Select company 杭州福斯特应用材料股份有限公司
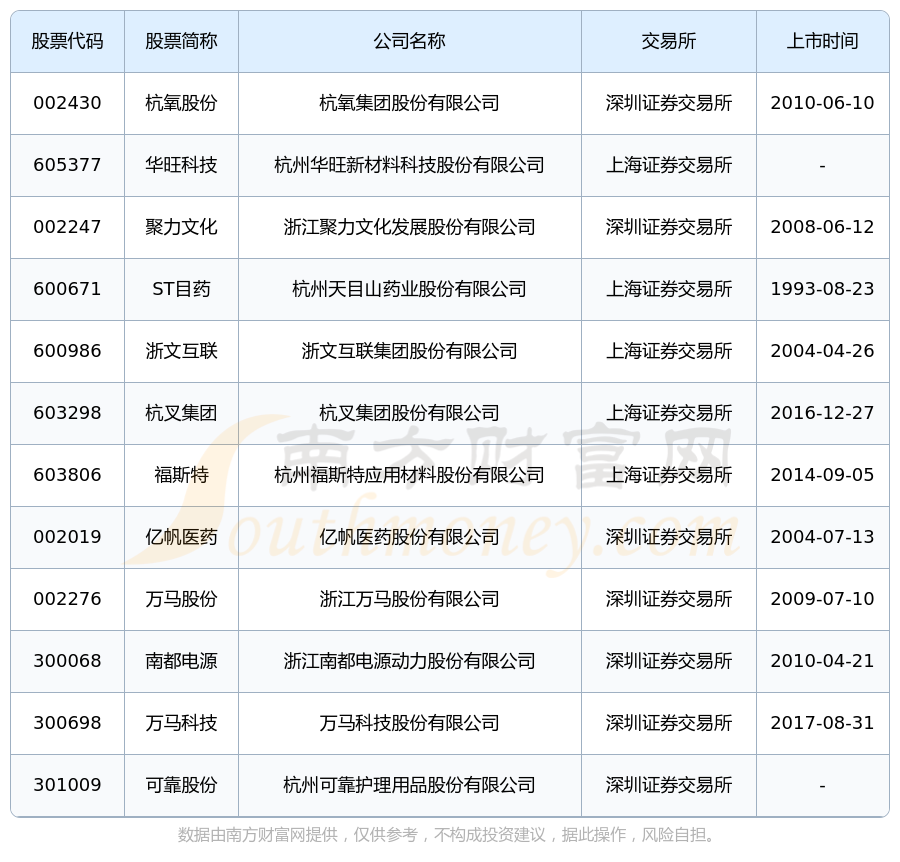This screenshot has height=862, width=900. pos(410,475)
